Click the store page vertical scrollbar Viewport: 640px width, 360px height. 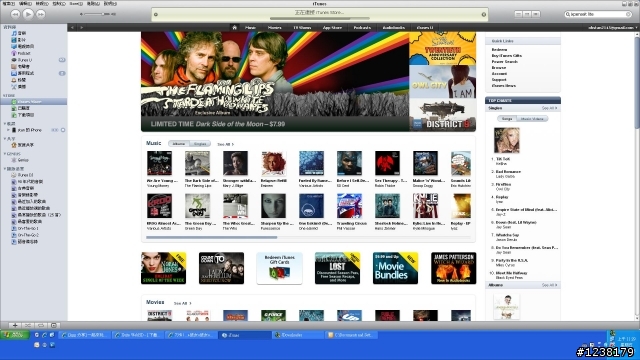click(637, 82)
